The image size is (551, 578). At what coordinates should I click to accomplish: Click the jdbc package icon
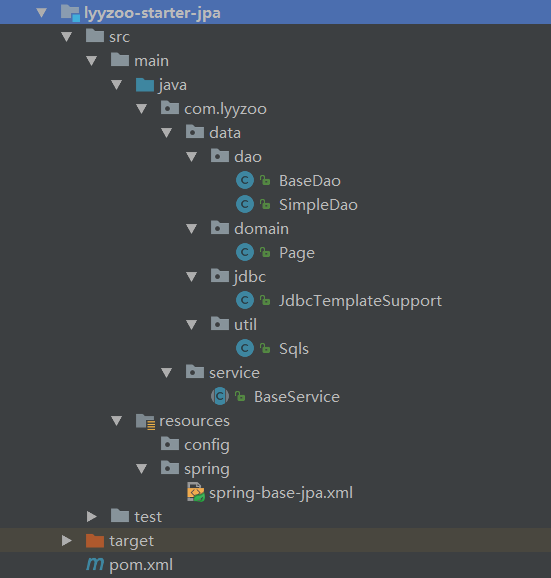click(220, 276)
